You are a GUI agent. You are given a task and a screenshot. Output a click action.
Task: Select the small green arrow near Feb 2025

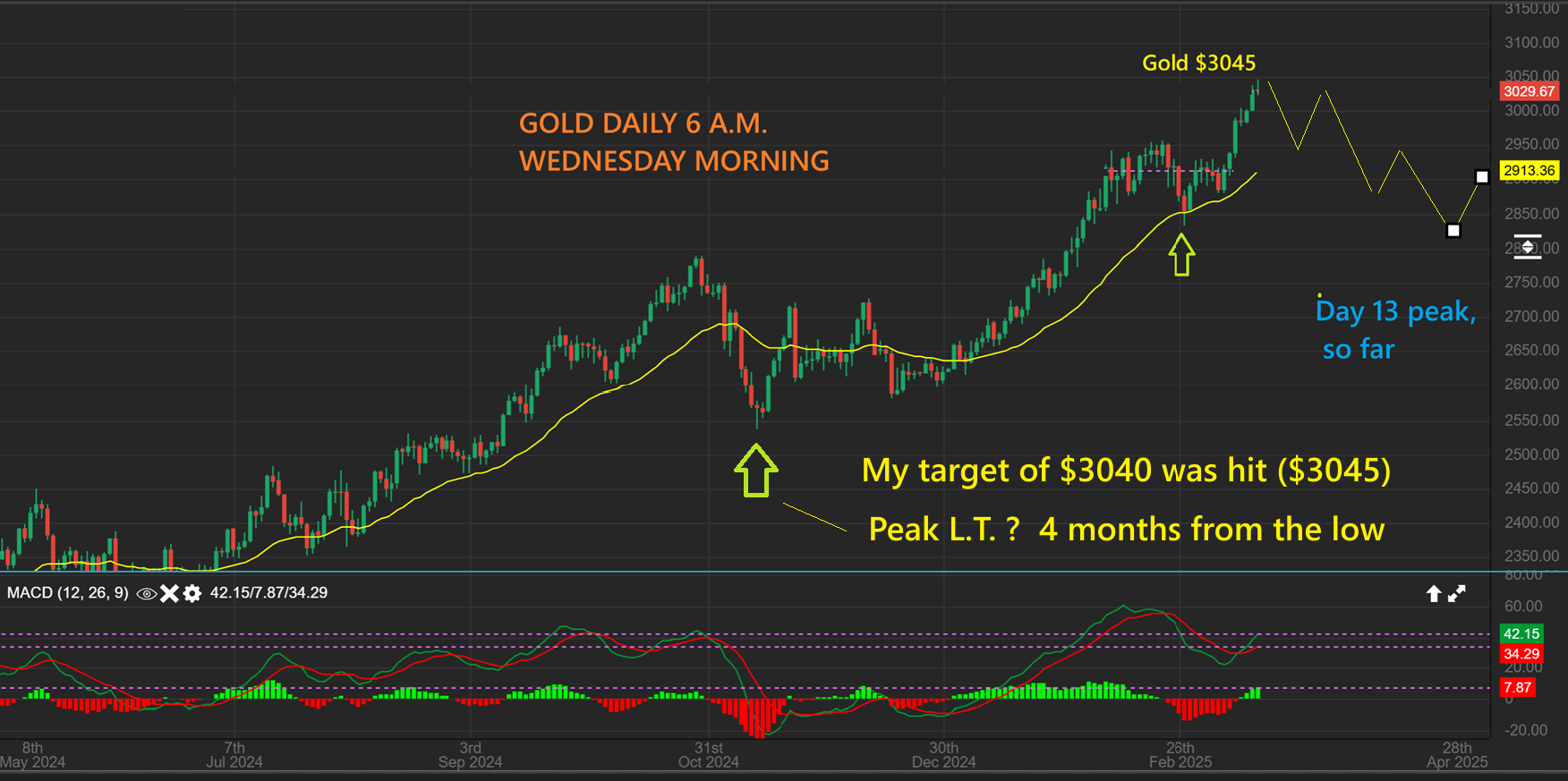tap(1182, 255)
